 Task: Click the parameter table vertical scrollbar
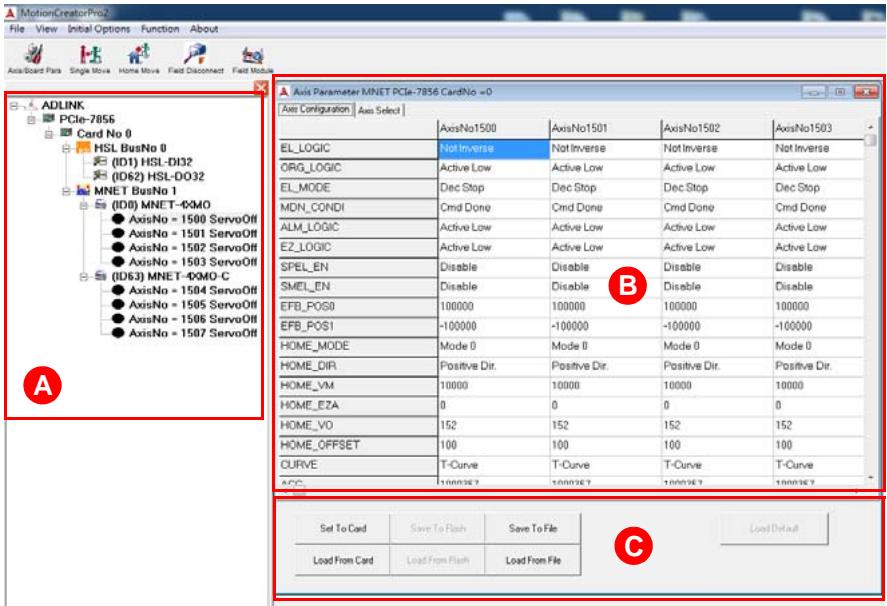coord(870,304)
